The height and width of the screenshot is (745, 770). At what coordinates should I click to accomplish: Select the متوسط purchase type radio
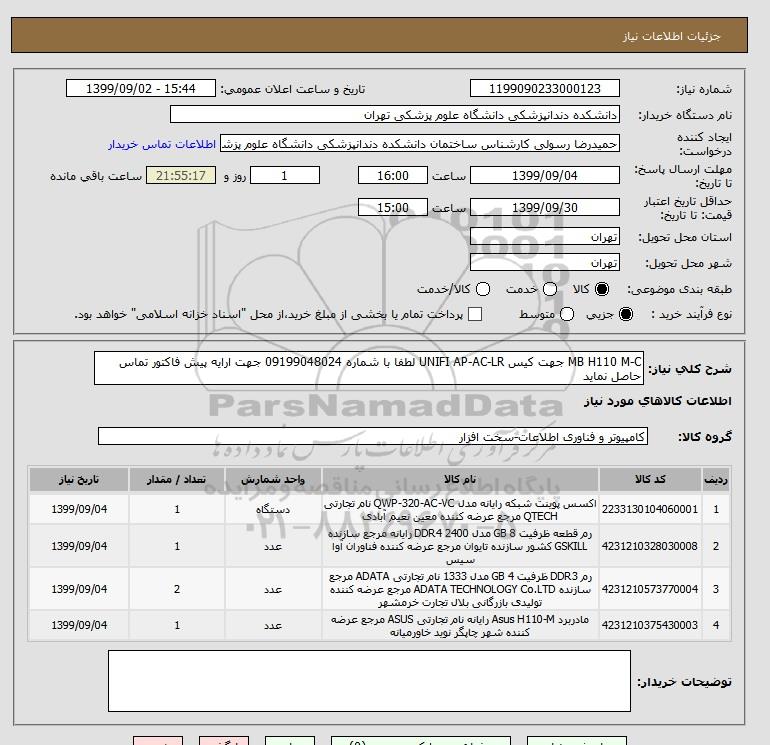[x=567, y=314]
